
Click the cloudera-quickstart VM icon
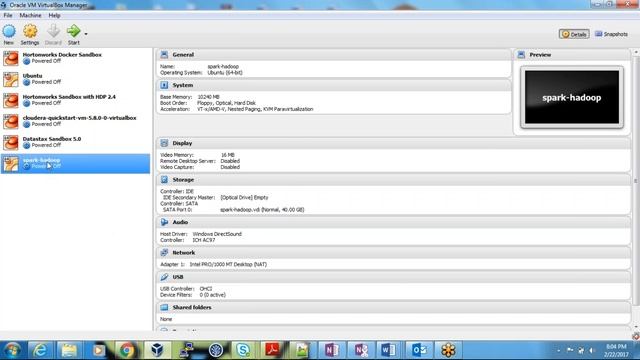(11, 122)
